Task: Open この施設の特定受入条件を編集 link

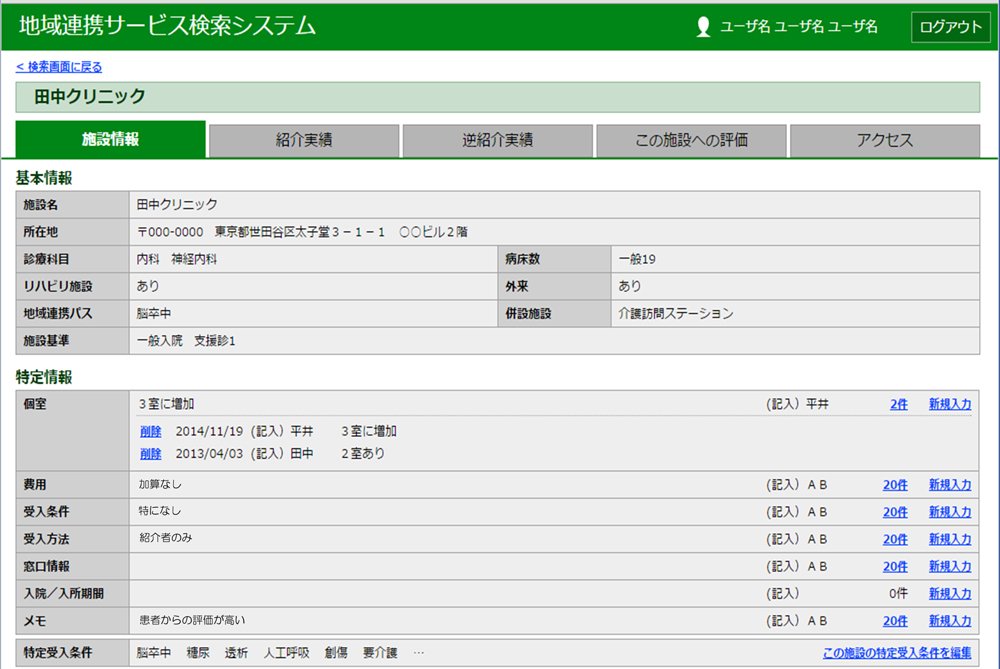Action: tap(897, 653)
